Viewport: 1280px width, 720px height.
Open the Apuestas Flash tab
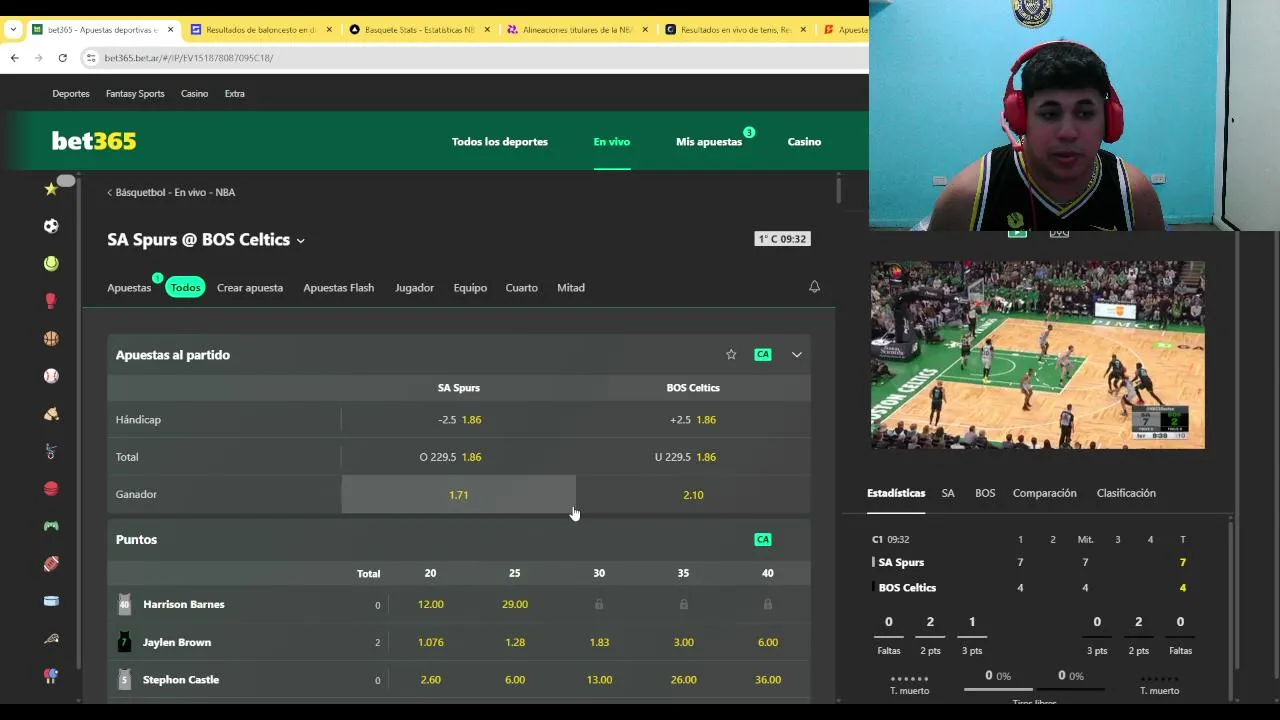tap(338, 288)
